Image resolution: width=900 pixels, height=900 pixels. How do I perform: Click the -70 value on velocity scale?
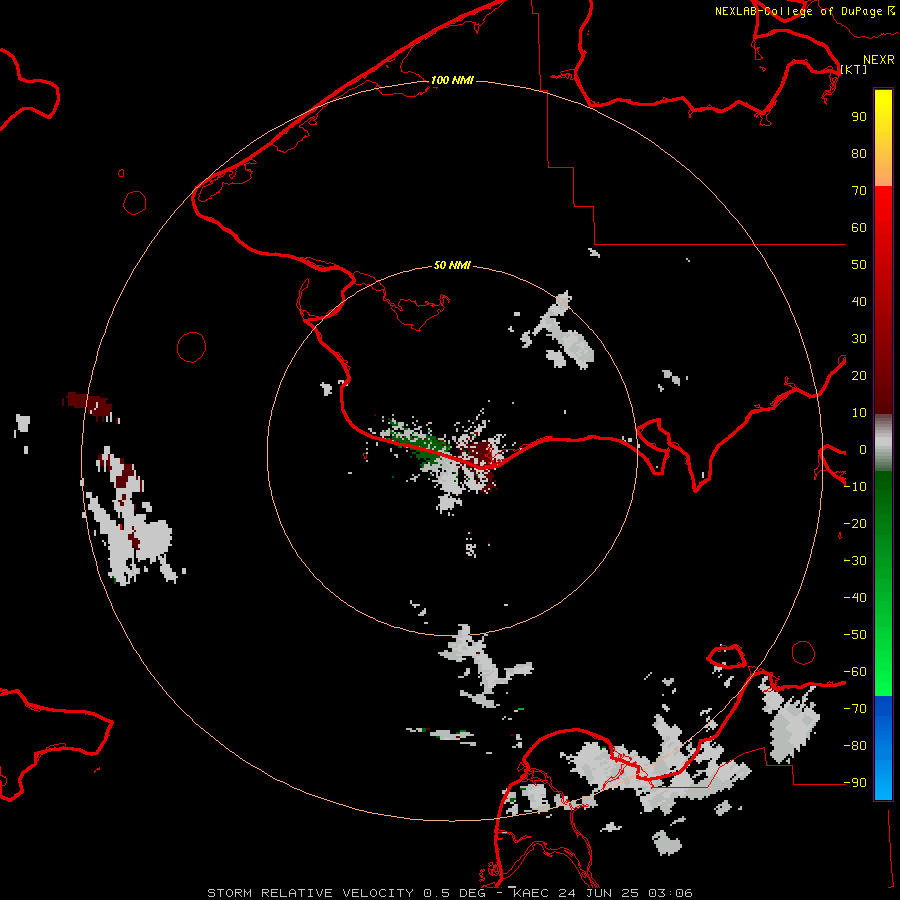(855, 709)
